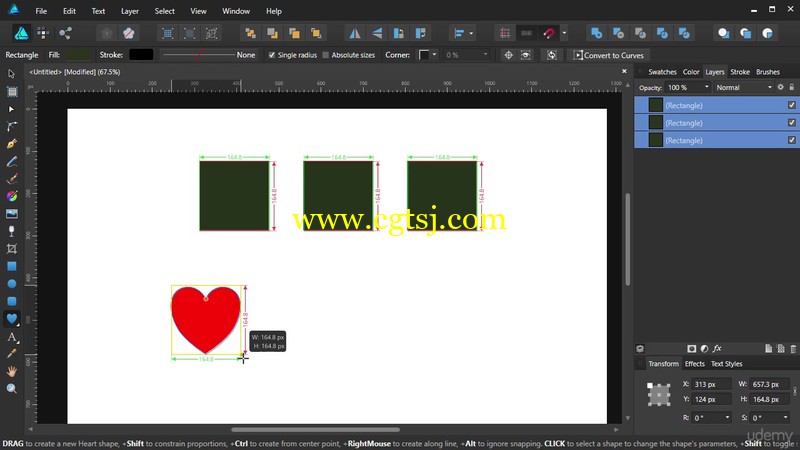
Task: Flip selection vertically
Action: point(377,33)
